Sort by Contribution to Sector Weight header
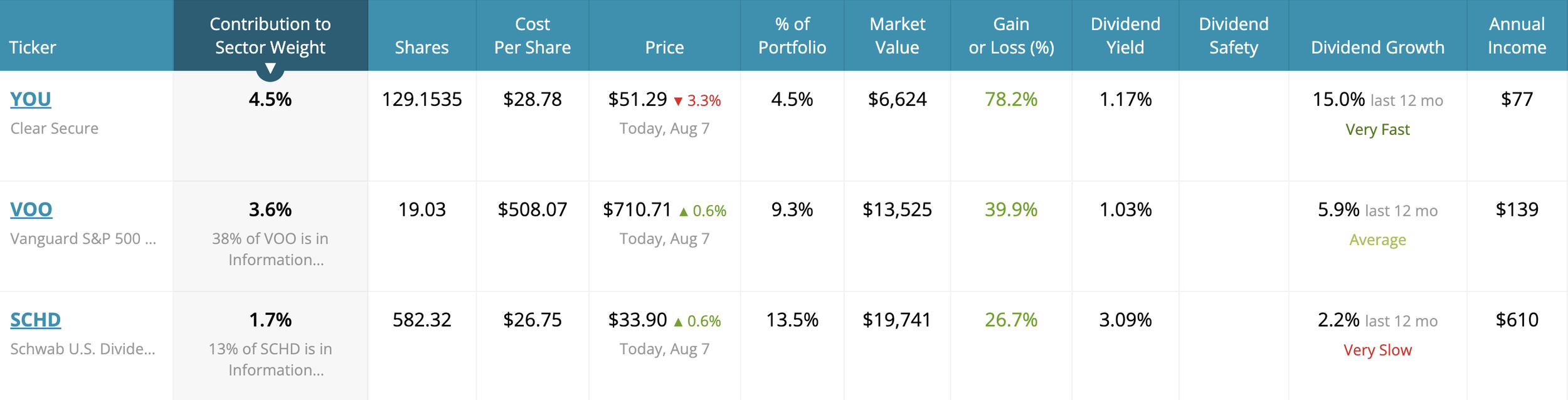The height and width of the screenshot is (400, 1568). pyautogui.click(x=270, y=36)
